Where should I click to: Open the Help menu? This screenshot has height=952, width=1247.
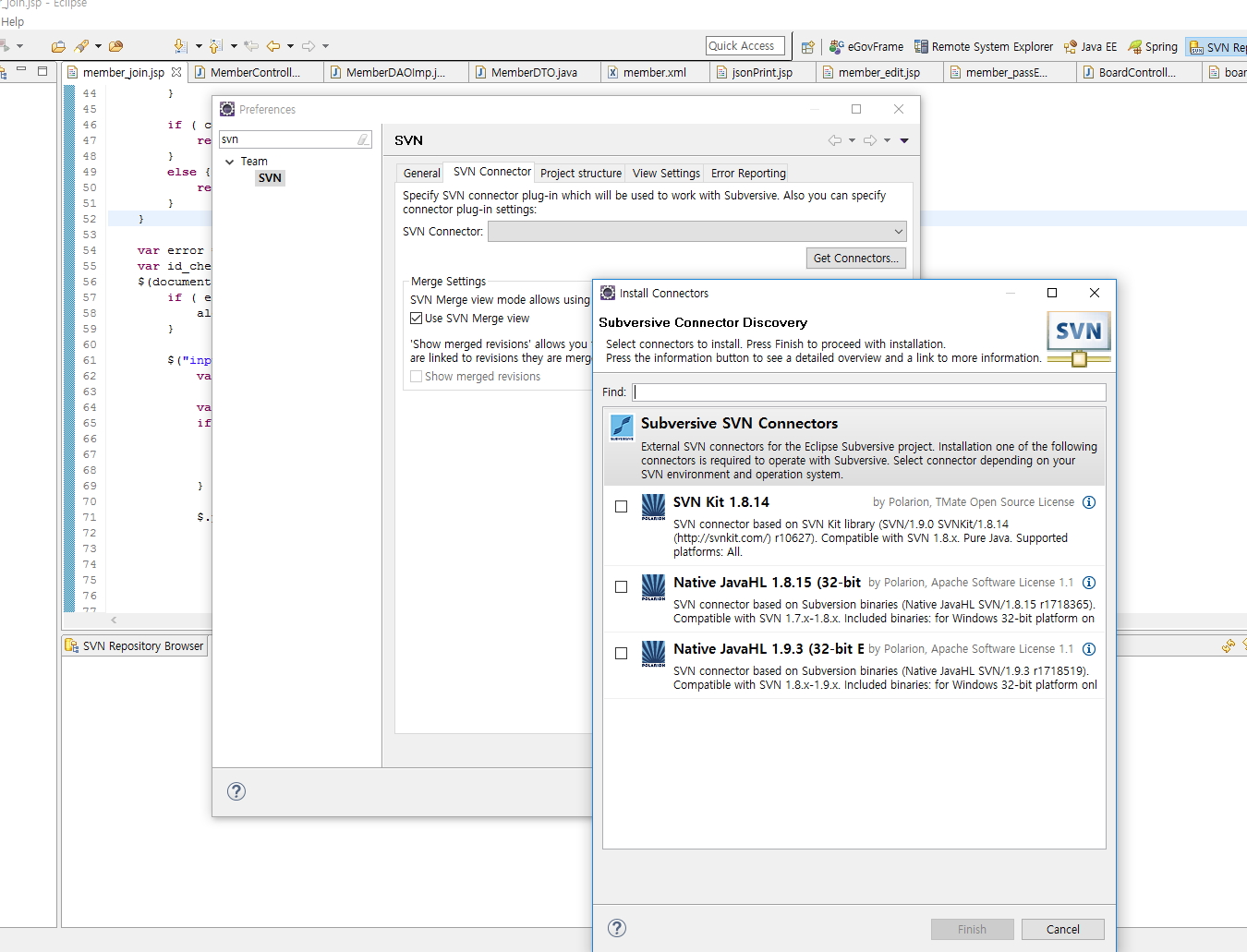click(x=13, y=22)
